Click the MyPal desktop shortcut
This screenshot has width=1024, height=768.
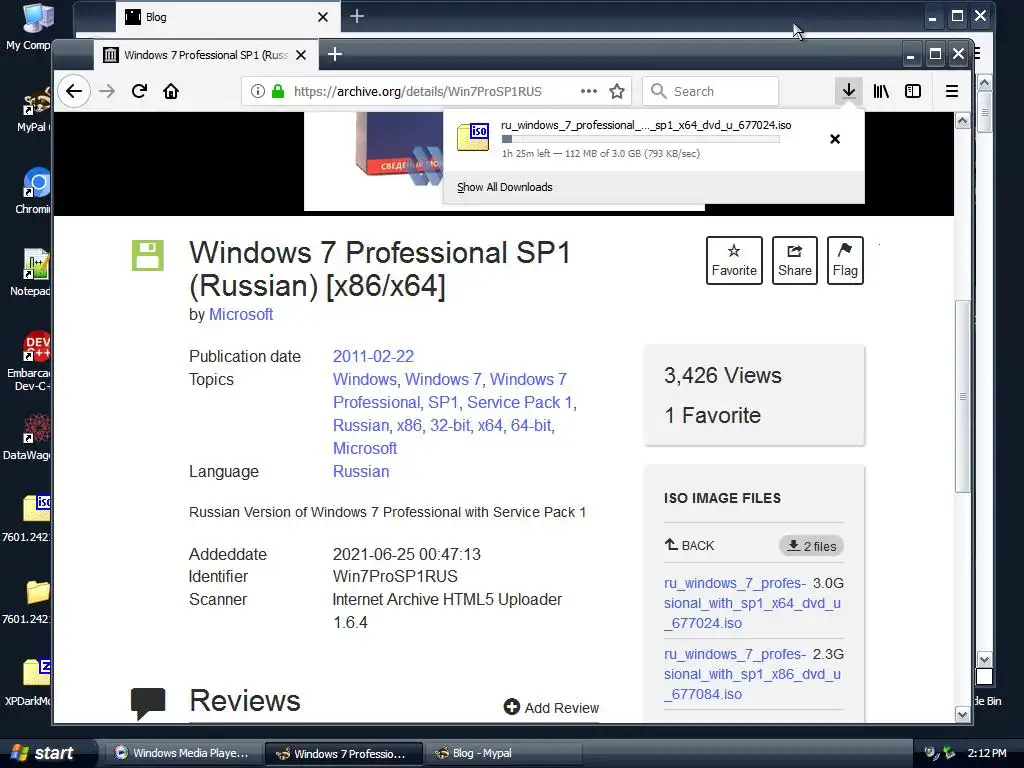[31, 110]
